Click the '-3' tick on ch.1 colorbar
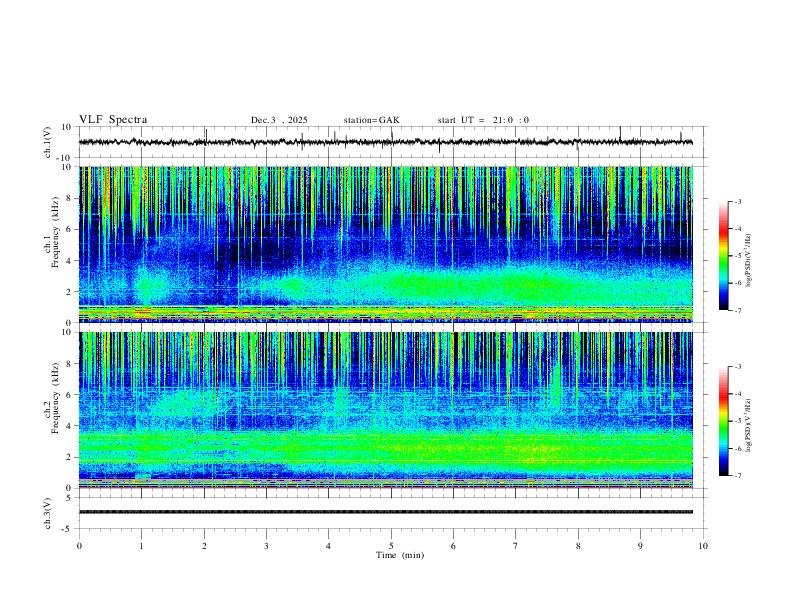This screenshot has height=612, width=792. coord(737,201)
